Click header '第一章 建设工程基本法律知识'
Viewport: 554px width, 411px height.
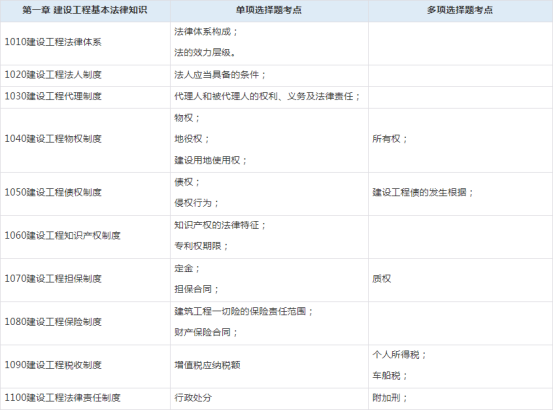pyautogui.click(x=85, y=10)
